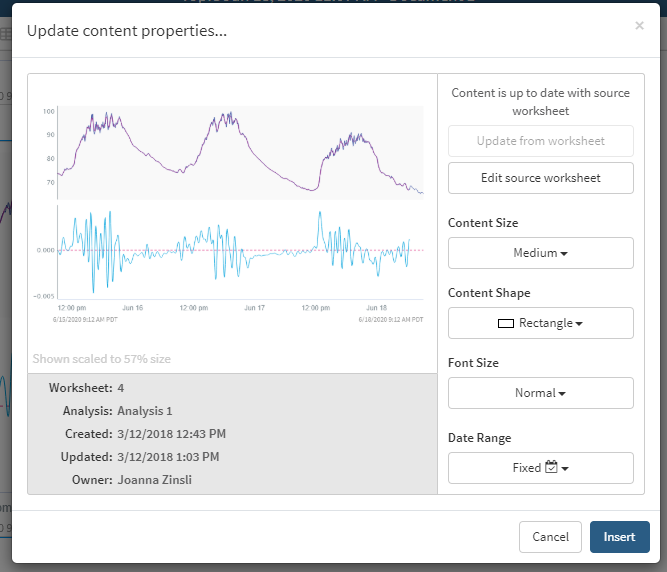The image size is (667, 572).
Task: Click Insert to add the content
Action: [619, 537]
